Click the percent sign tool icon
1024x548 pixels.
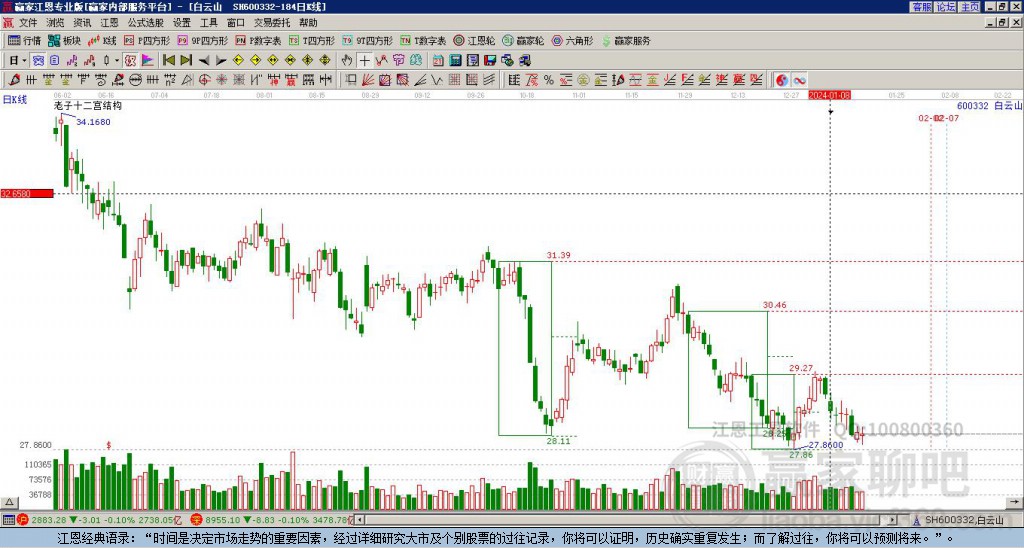pos(549,80)
